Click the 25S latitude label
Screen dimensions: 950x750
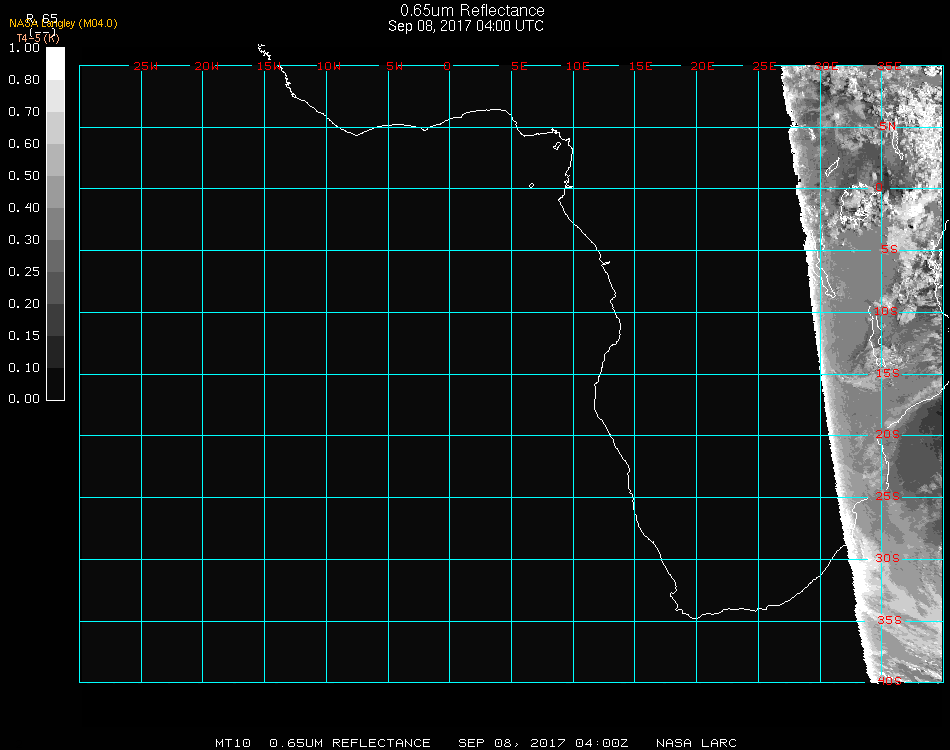click(889, 496)
